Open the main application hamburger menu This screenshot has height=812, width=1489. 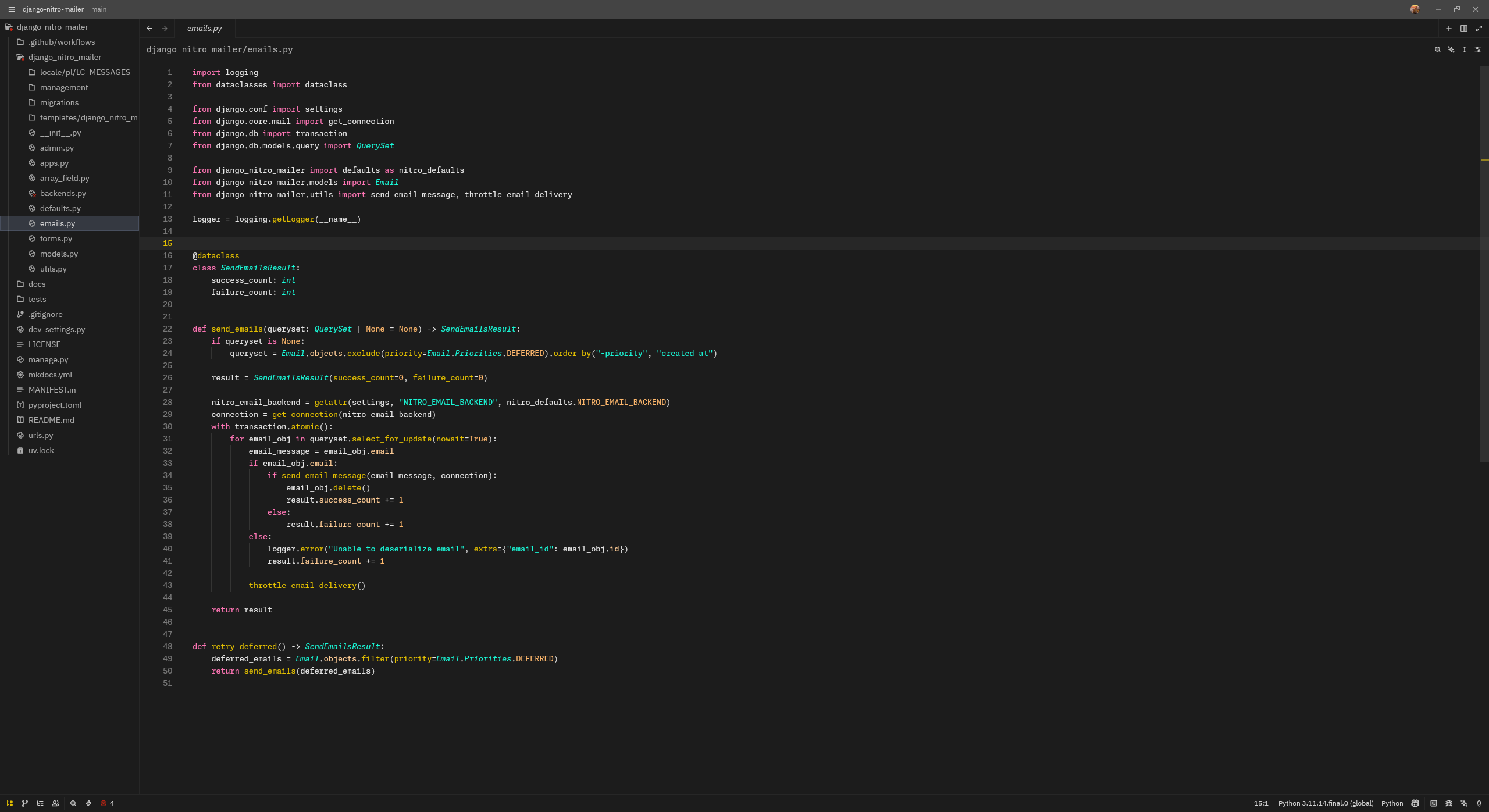click(x=11, y=9)
